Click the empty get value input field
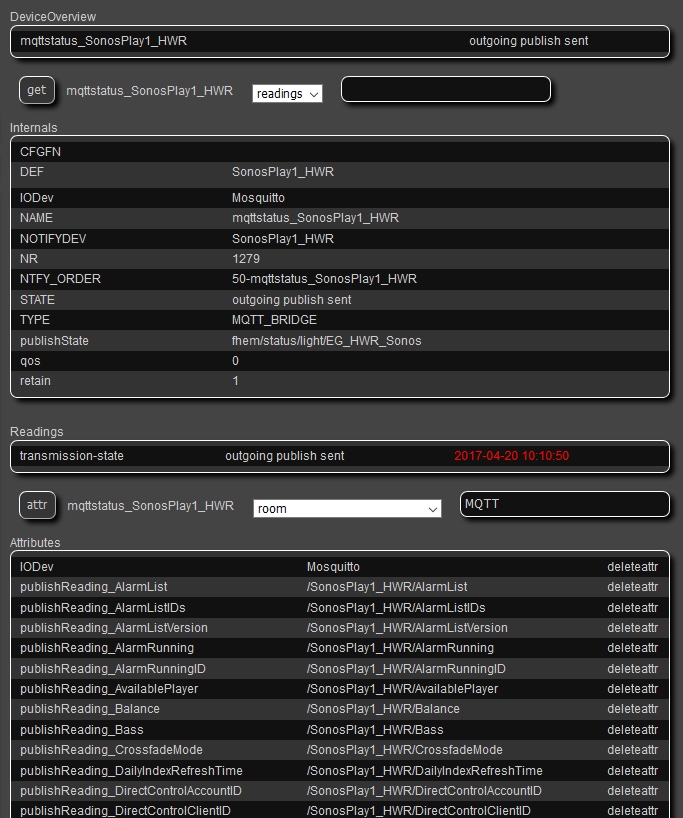 coord(445,90)
